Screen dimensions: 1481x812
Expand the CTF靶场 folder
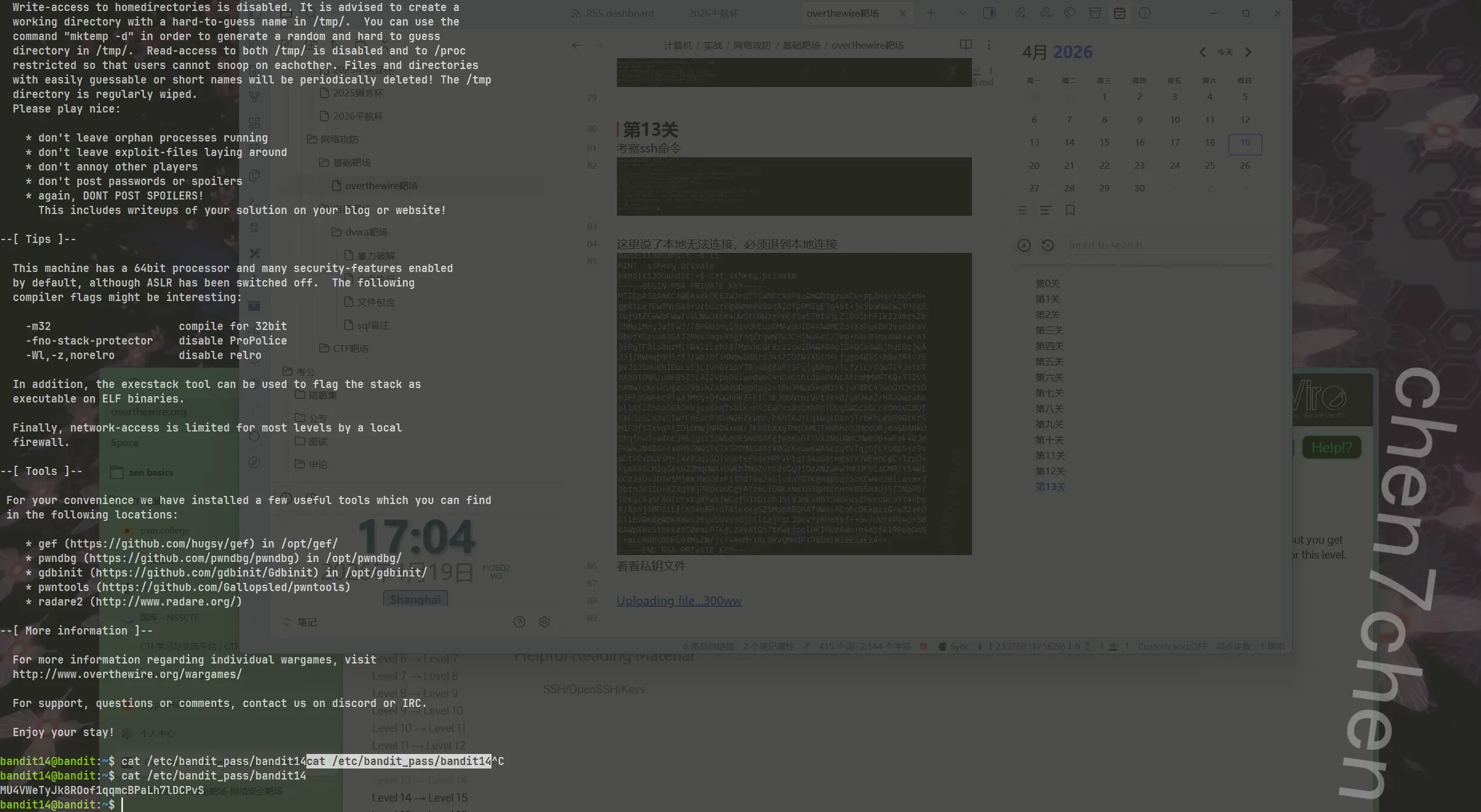[x=351, y=349]
